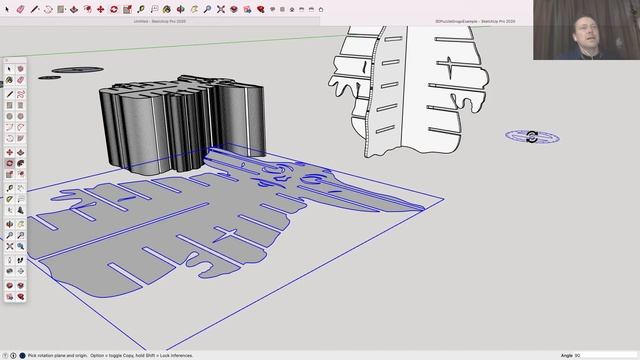Select the Line pencil tool in the top toolbar
This screenshot has width=640, height=360.
pyautogui.click(x=34, y=9)
